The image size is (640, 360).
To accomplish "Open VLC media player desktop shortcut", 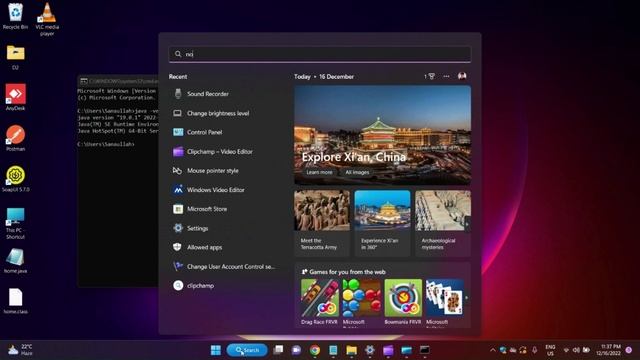I will [47, 19].
